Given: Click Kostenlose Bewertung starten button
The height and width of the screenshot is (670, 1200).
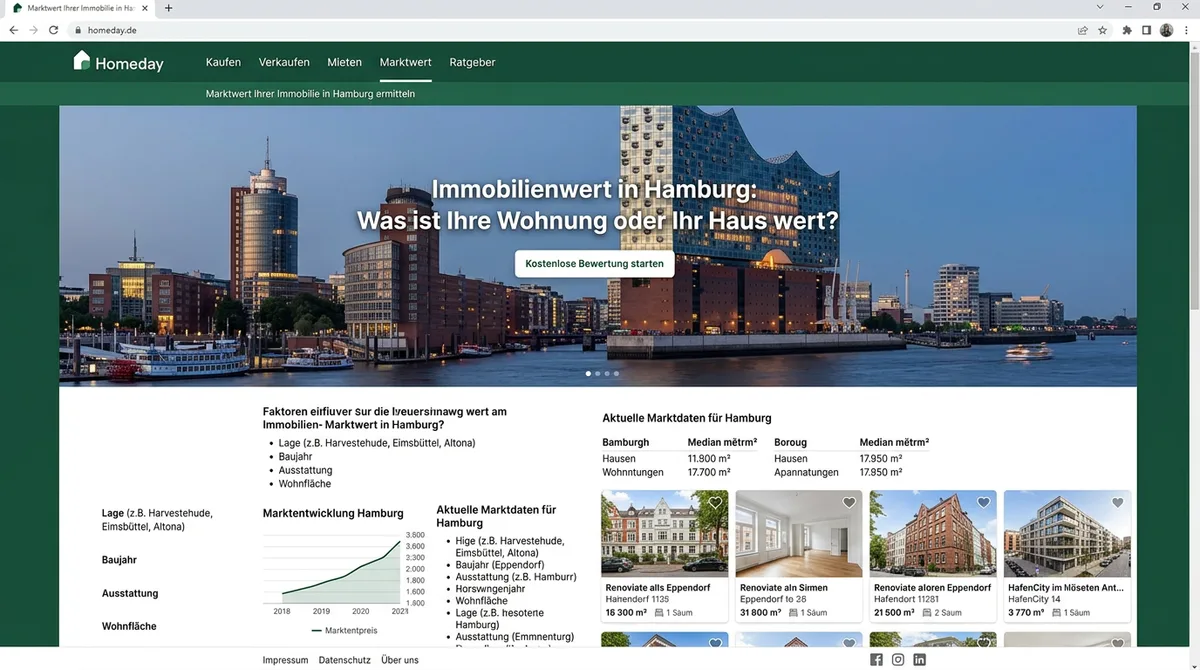Looking at the screenshot, I should point(595,264).
